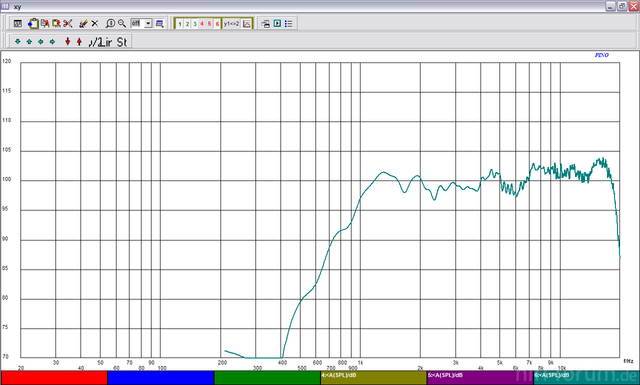This screenshot has height=385, width=640.
Task: Click the magnifying glass zoom icon
Action: (122, 24)
